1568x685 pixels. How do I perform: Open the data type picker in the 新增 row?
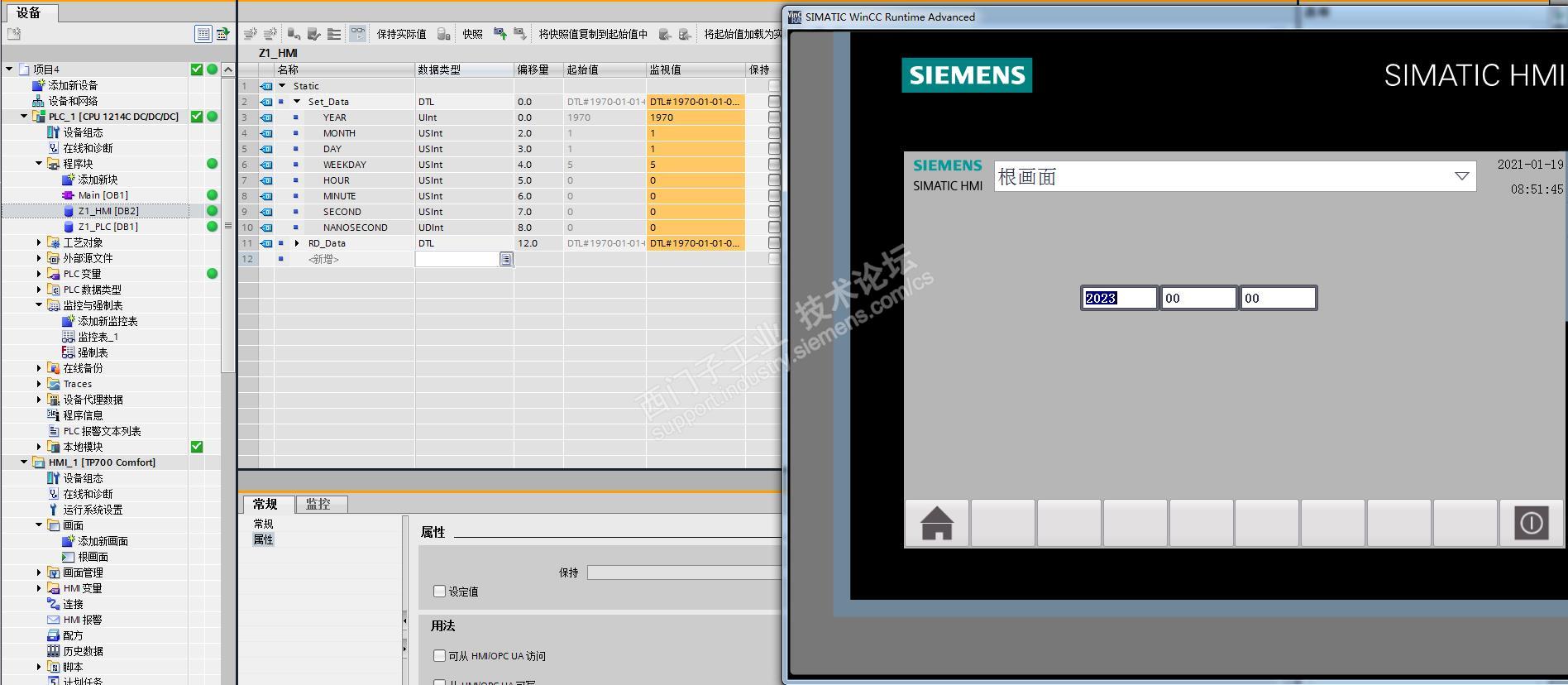505,259
